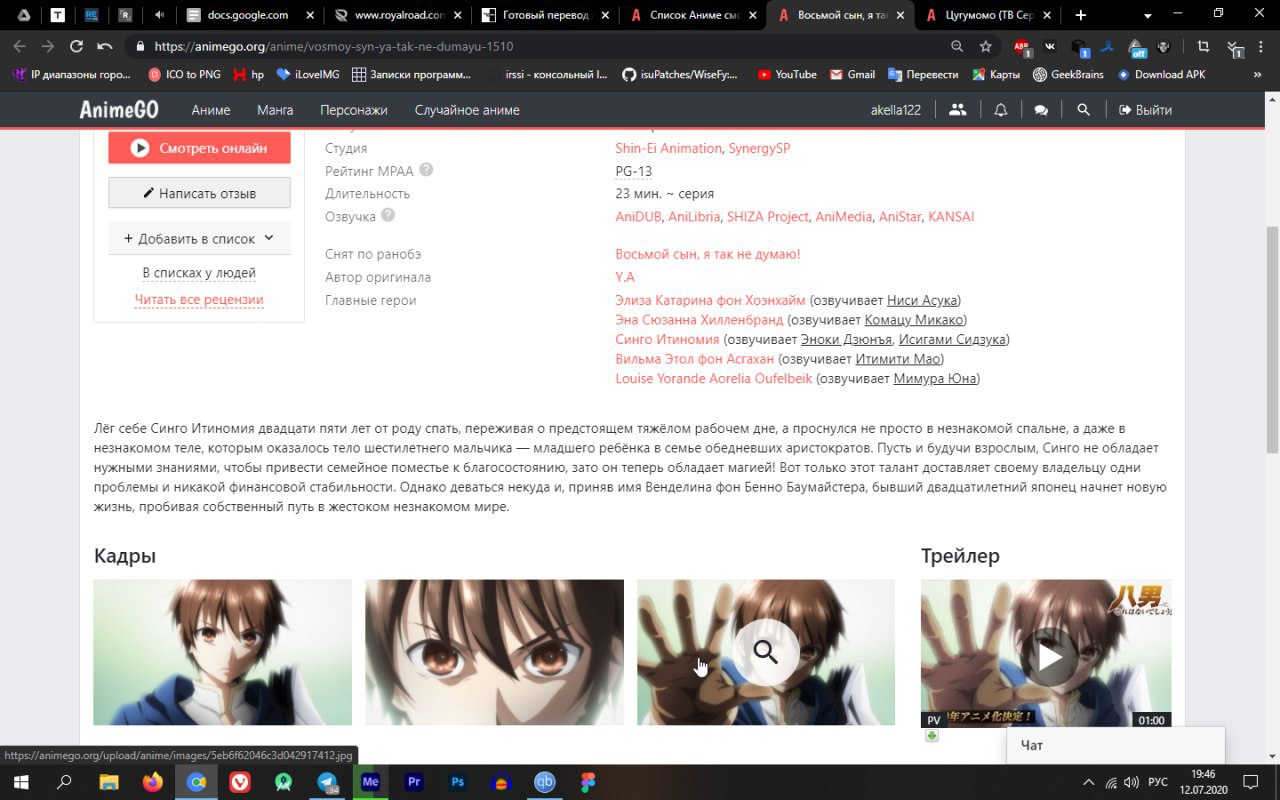The image size is (1280, 800).
Task: Open a new browser tab
Action: tap(1081, 15)
